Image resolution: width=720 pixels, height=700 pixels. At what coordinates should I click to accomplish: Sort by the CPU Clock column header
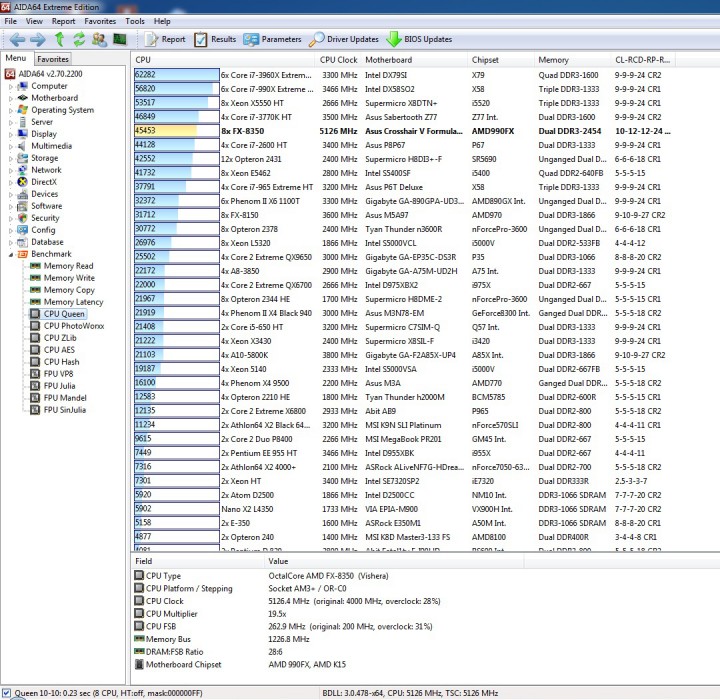click(338, 60)
